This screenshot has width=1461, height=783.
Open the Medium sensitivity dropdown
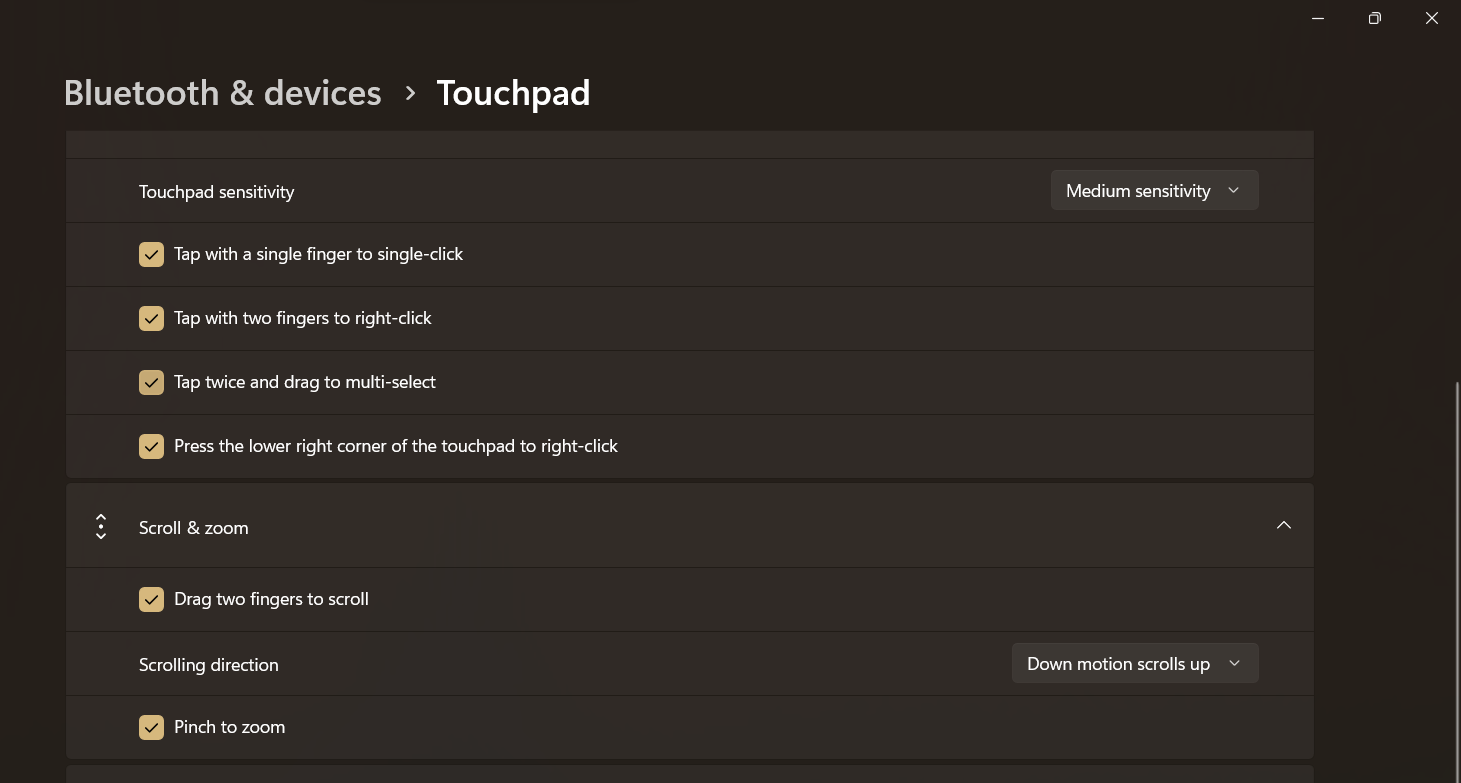(1154, 190)
